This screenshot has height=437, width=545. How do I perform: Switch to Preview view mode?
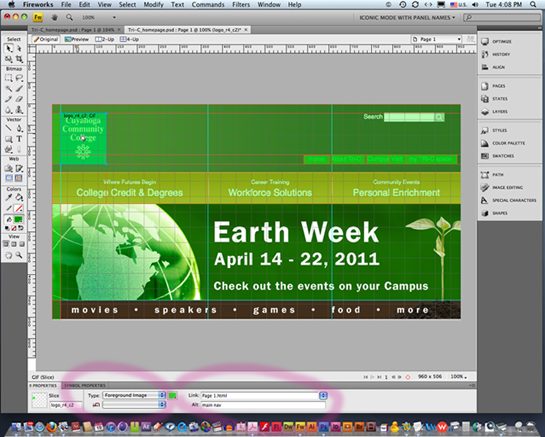pyautogui.click(x=77, y=39)
